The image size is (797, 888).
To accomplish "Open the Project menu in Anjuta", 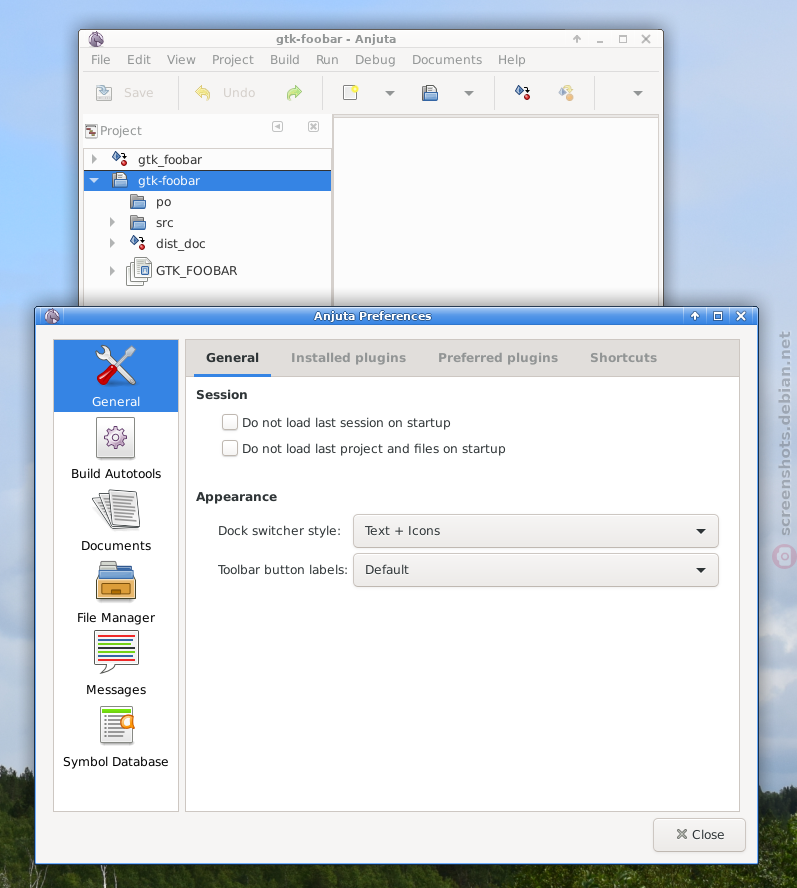I will pyautogui.click(x=233, y=59).
